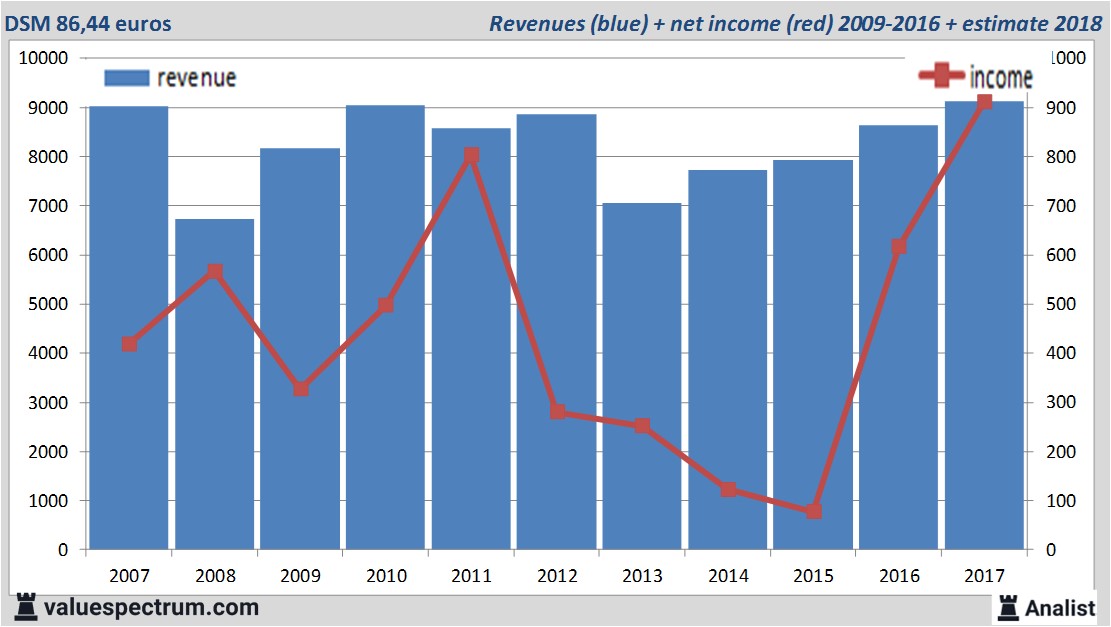
Task: Select the 2009 revenue bar
Action: tap(300, 349)
